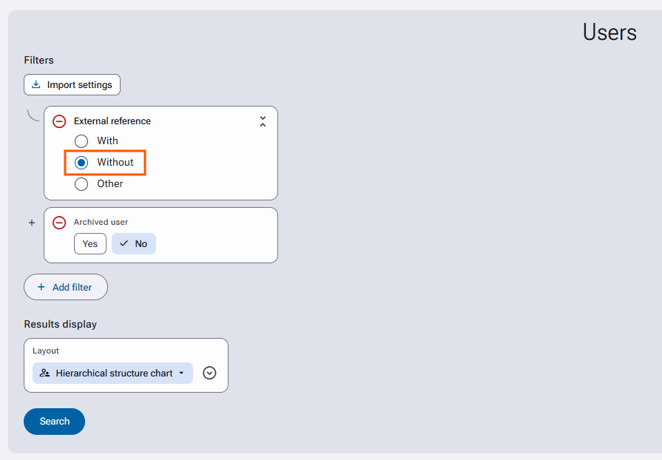Open Import settings
The width and height of the screenshot is (662, 460).
click(x=72, y=85)
